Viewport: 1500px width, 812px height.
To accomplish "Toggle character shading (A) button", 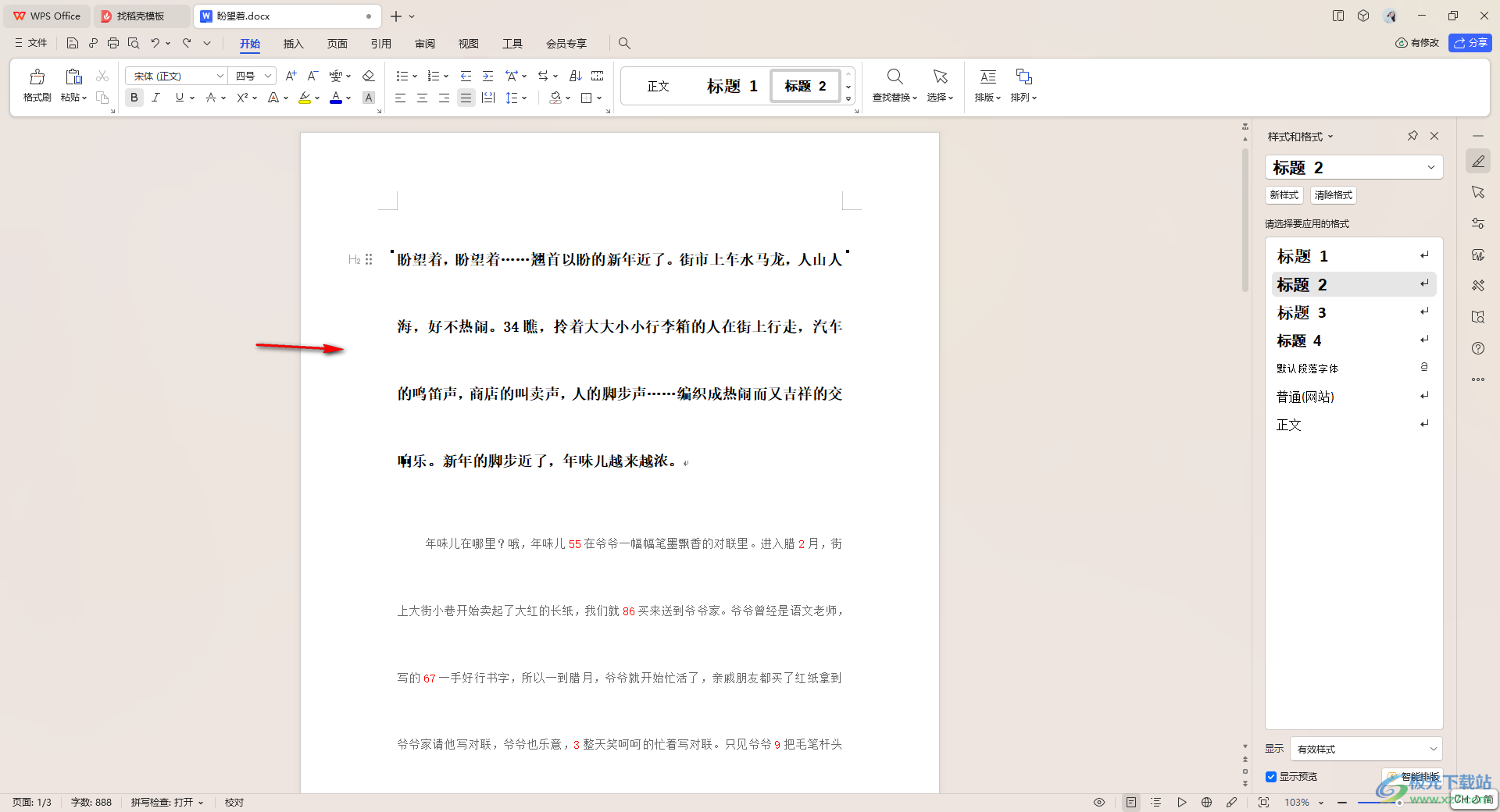I will click(369, 98).
